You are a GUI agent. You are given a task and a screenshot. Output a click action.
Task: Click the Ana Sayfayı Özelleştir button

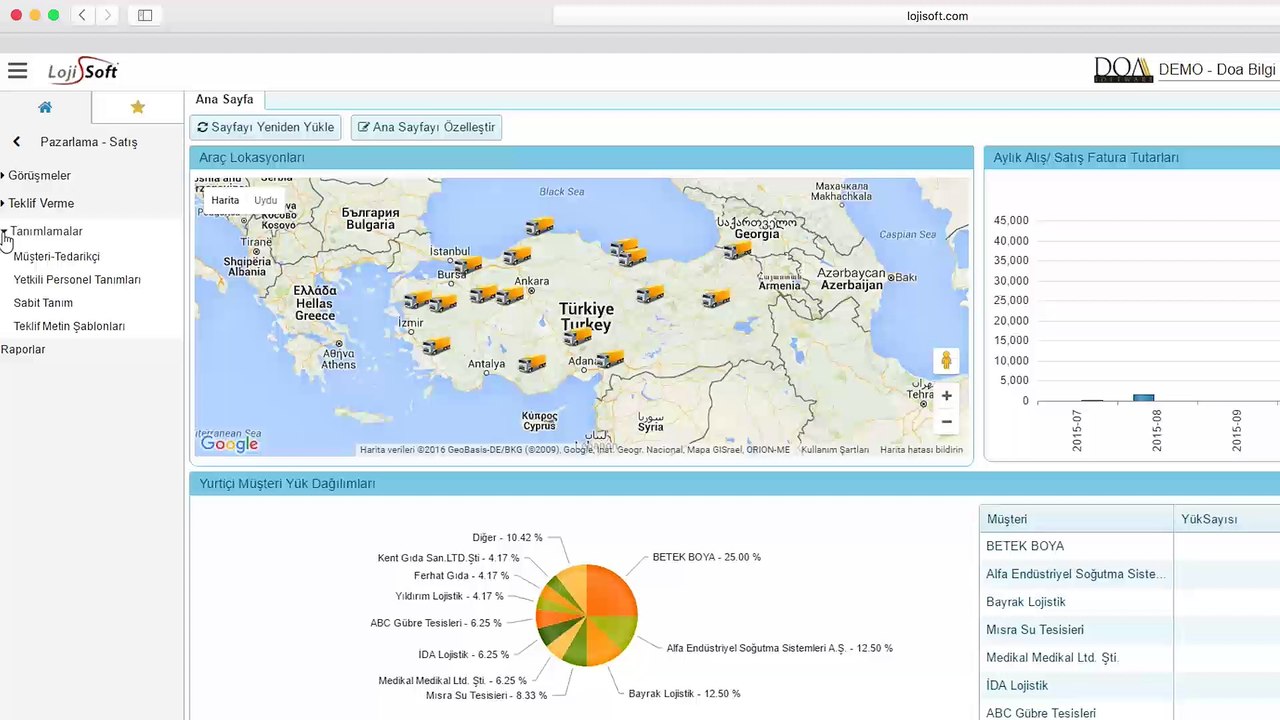tap(426, 127)
